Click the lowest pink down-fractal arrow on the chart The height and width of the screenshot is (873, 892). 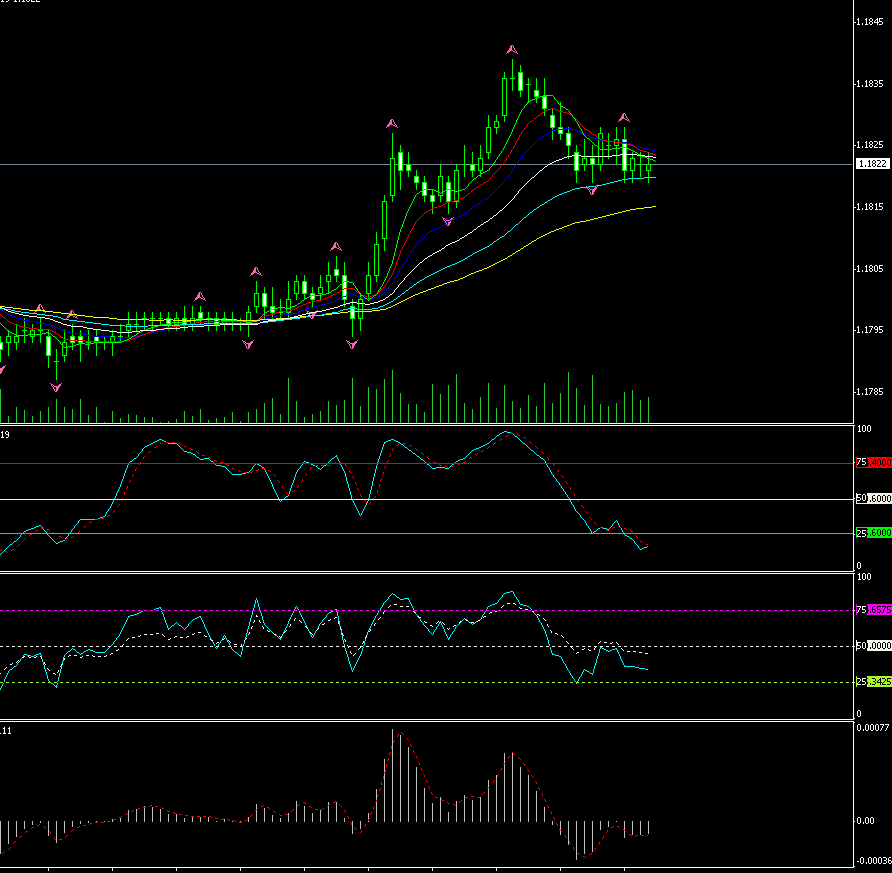[56, 388]
